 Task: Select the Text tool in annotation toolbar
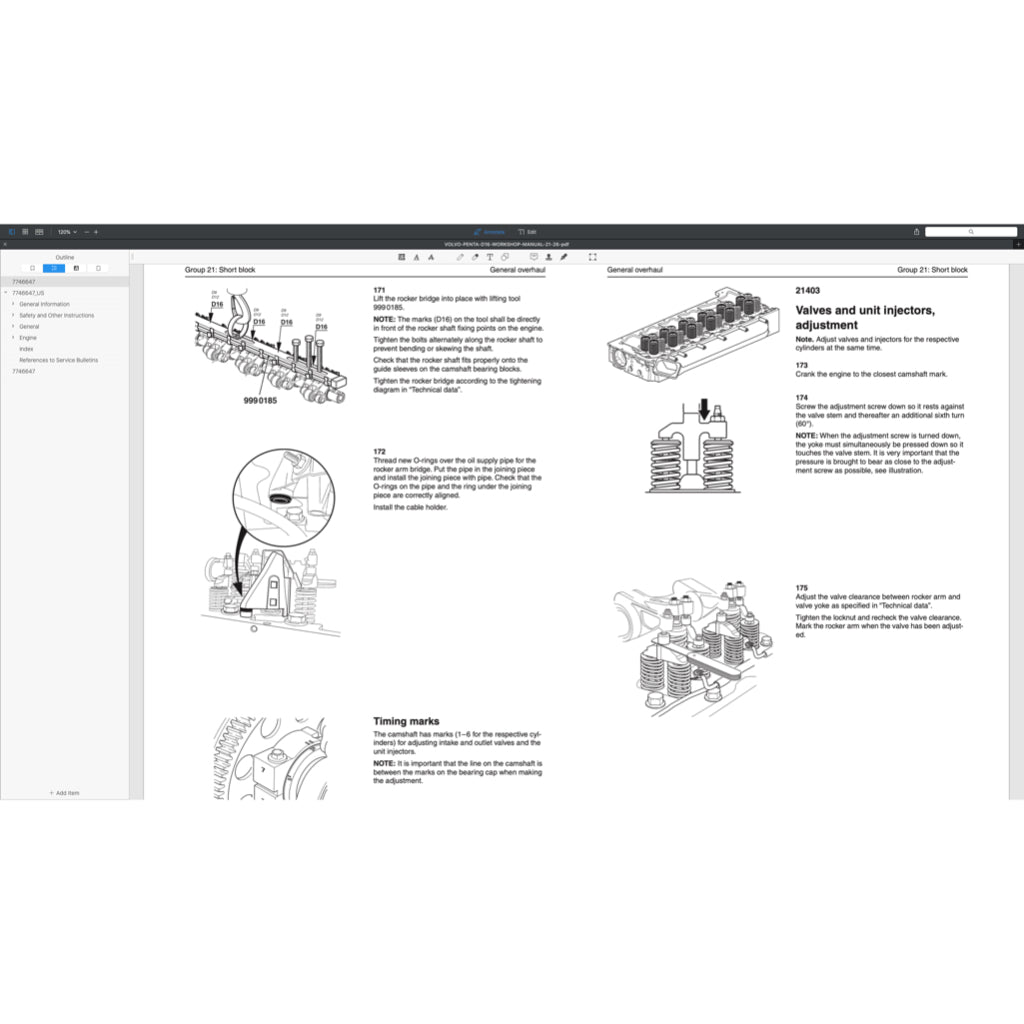coord(489,257)
